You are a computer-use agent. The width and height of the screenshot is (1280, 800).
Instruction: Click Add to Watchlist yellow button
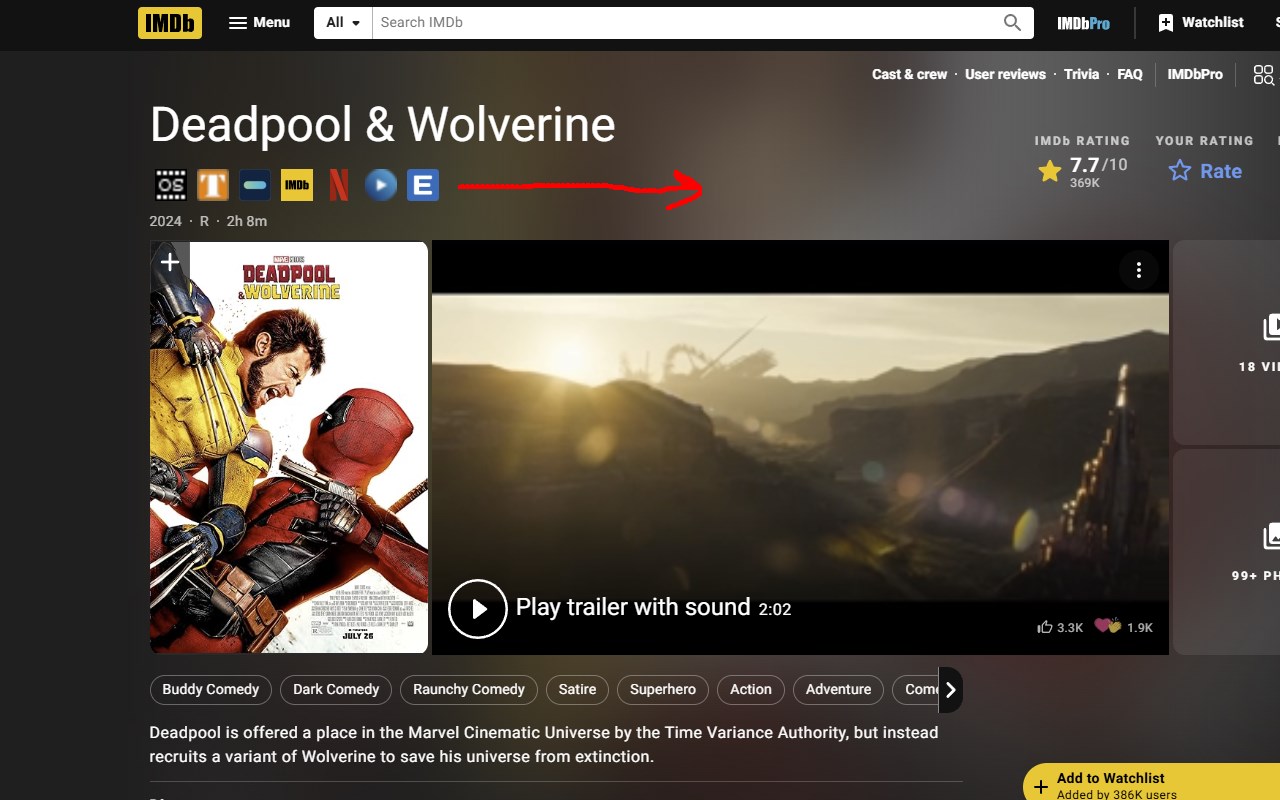1152,782
